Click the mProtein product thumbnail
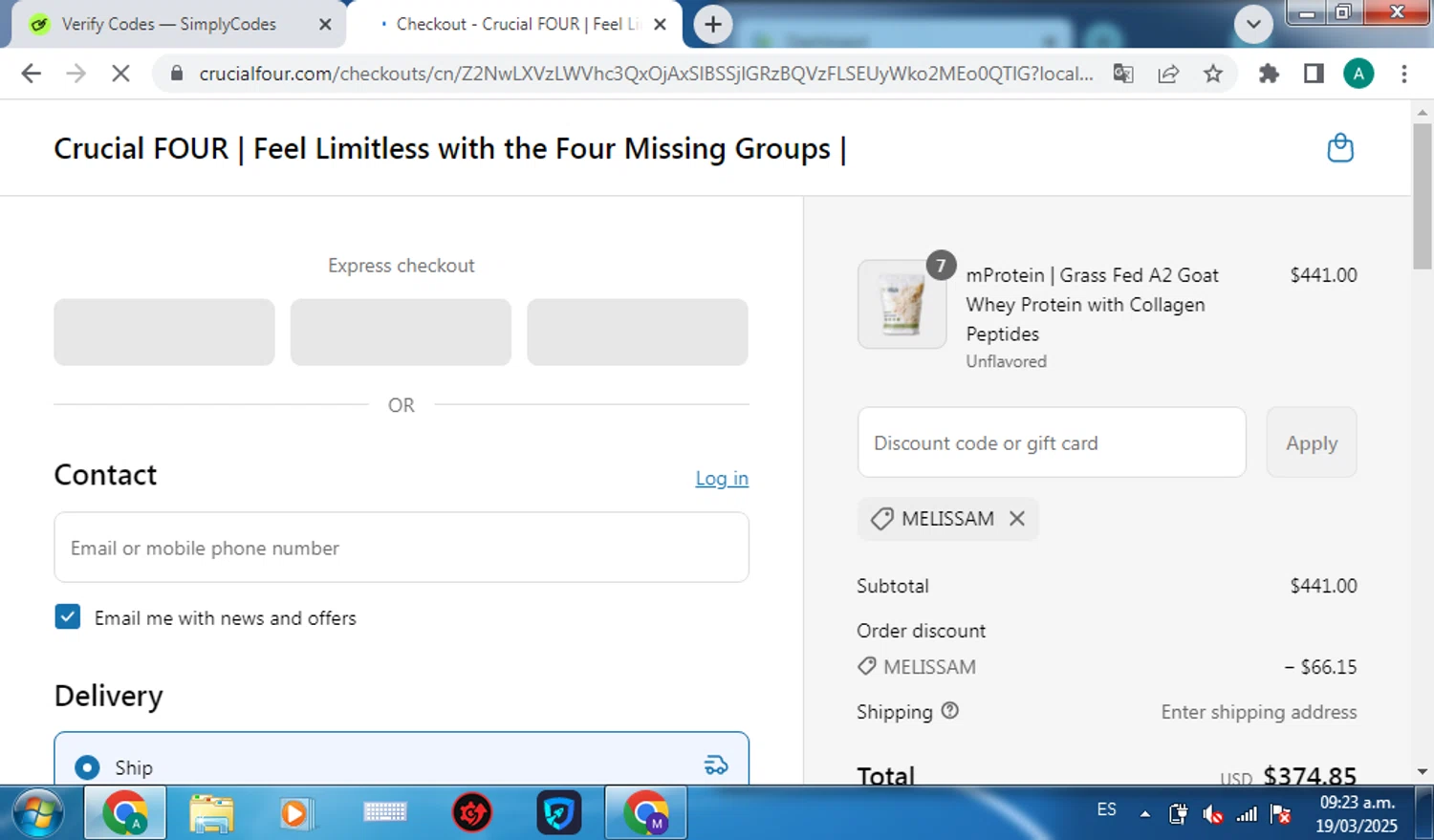The height and width of the screenshot is (840, 1434). point(902,305)
